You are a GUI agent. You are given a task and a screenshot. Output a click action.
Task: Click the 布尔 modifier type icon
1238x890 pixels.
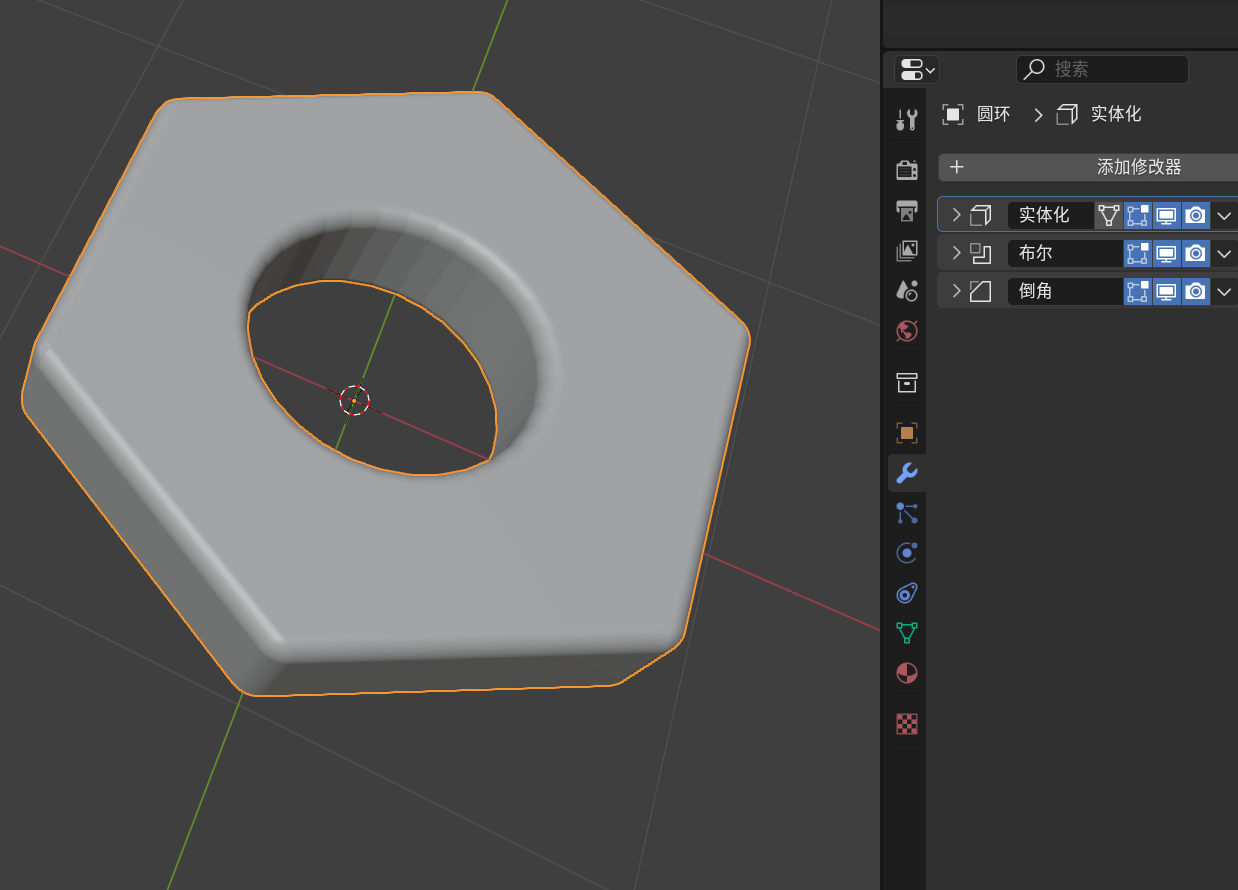pyautogui.click(x=981, y=253)
